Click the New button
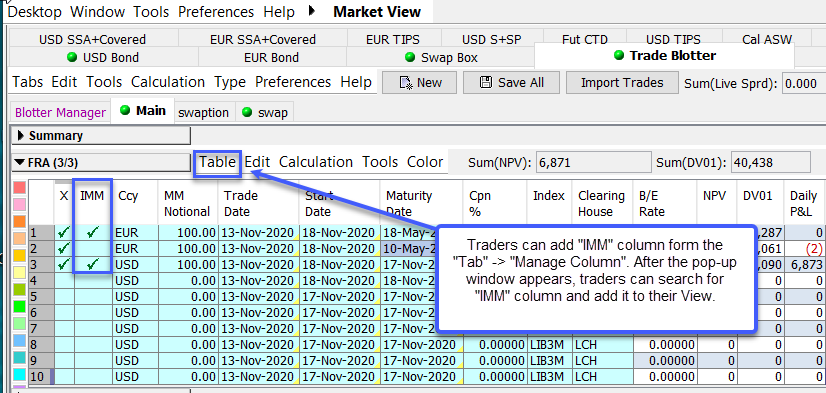Viewport: 826px width, 393px height. 419,83
